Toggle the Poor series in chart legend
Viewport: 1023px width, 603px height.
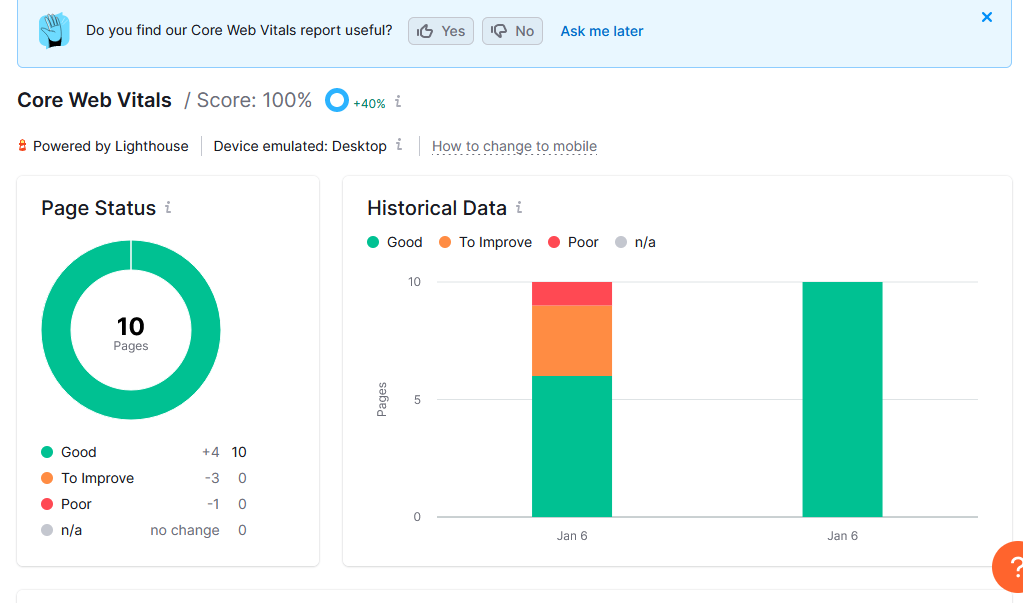click(x=573, y=242)
